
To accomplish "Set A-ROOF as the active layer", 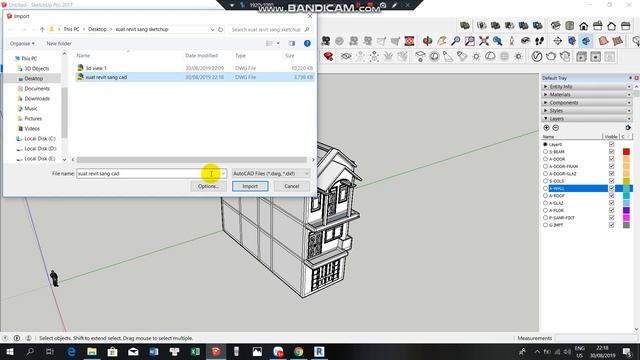I will point(545,196).
